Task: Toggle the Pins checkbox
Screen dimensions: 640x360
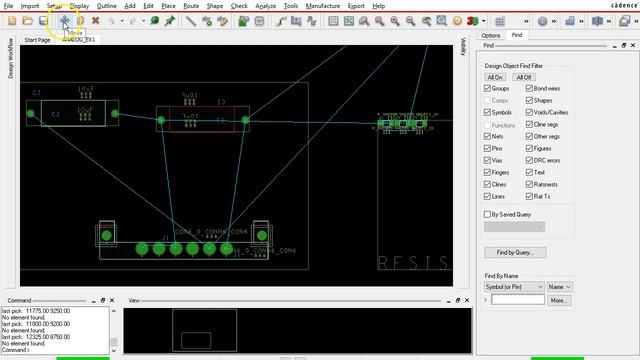Action: [x=487, y=148]
